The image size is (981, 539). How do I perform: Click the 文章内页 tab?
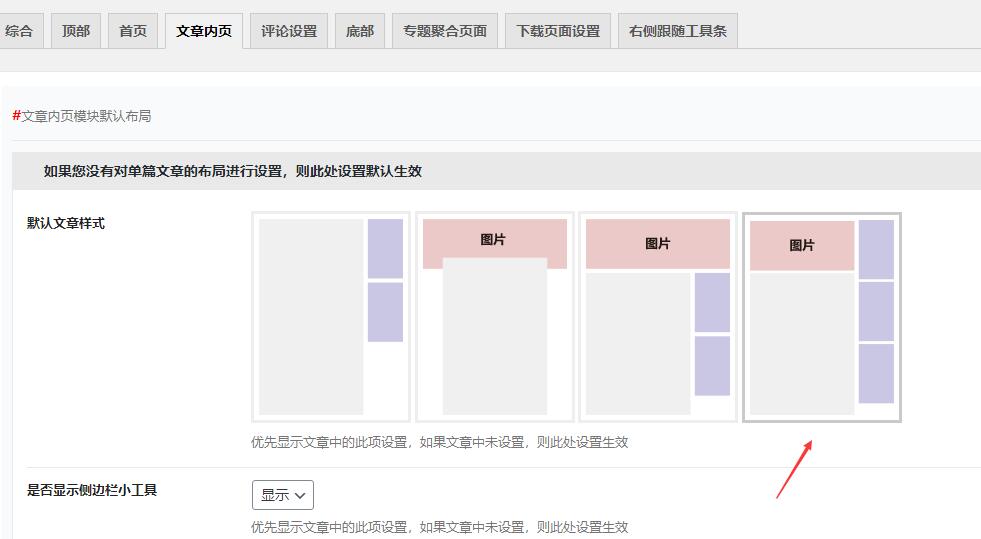(204, 31)
